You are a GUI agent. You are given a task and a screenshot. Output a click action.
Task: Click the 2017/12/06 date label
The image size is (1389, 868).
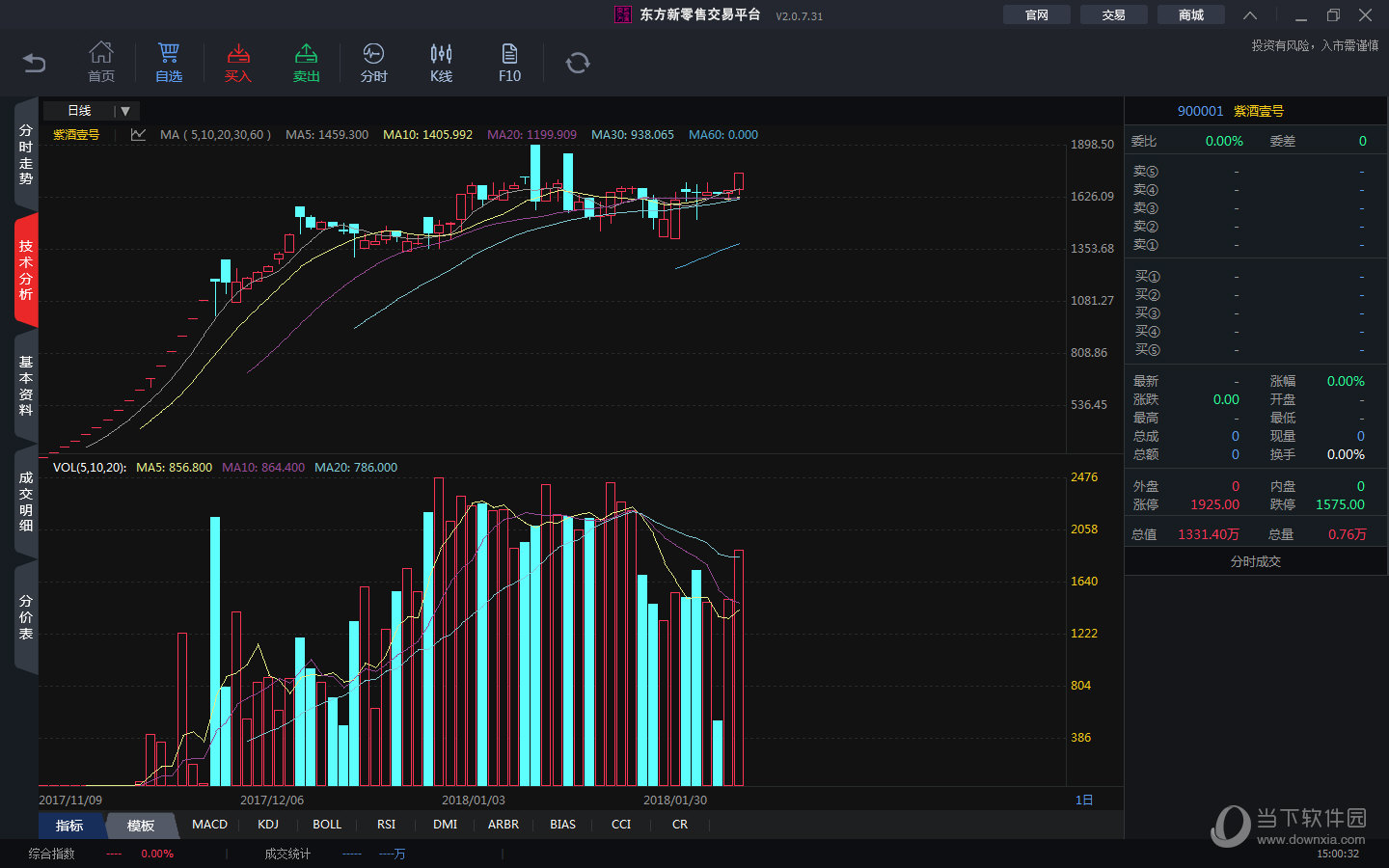coord(272,800)
